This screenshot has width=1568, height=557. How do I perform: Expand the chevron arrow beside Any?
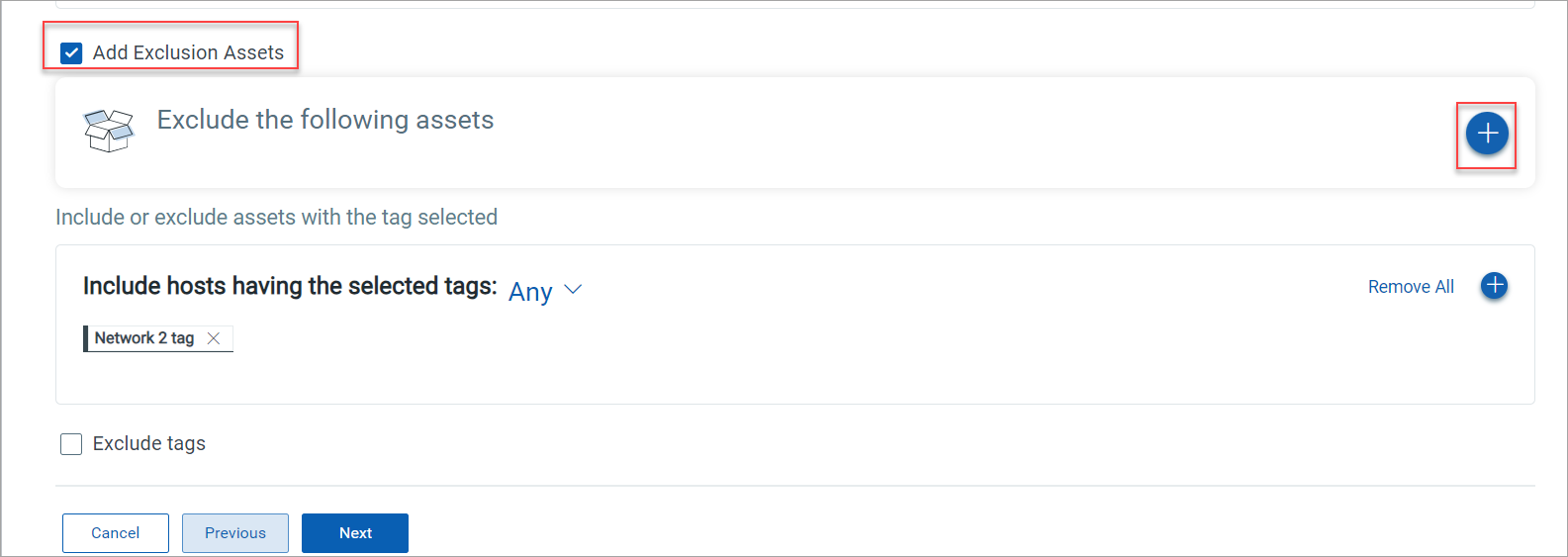pos(573,290)
